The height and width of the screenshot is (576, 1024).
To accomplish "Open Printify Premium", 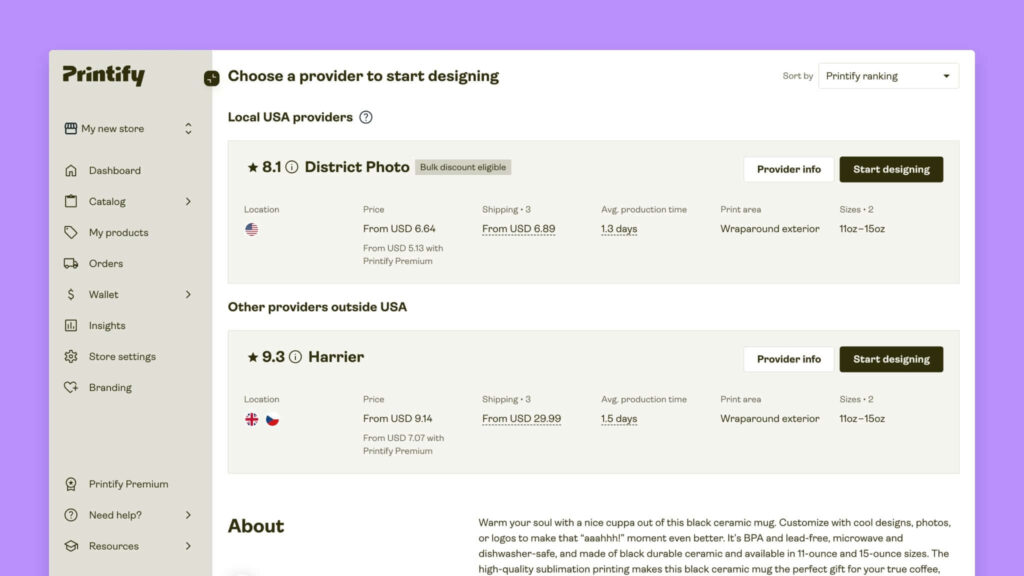I will click(x=129, y=484).
